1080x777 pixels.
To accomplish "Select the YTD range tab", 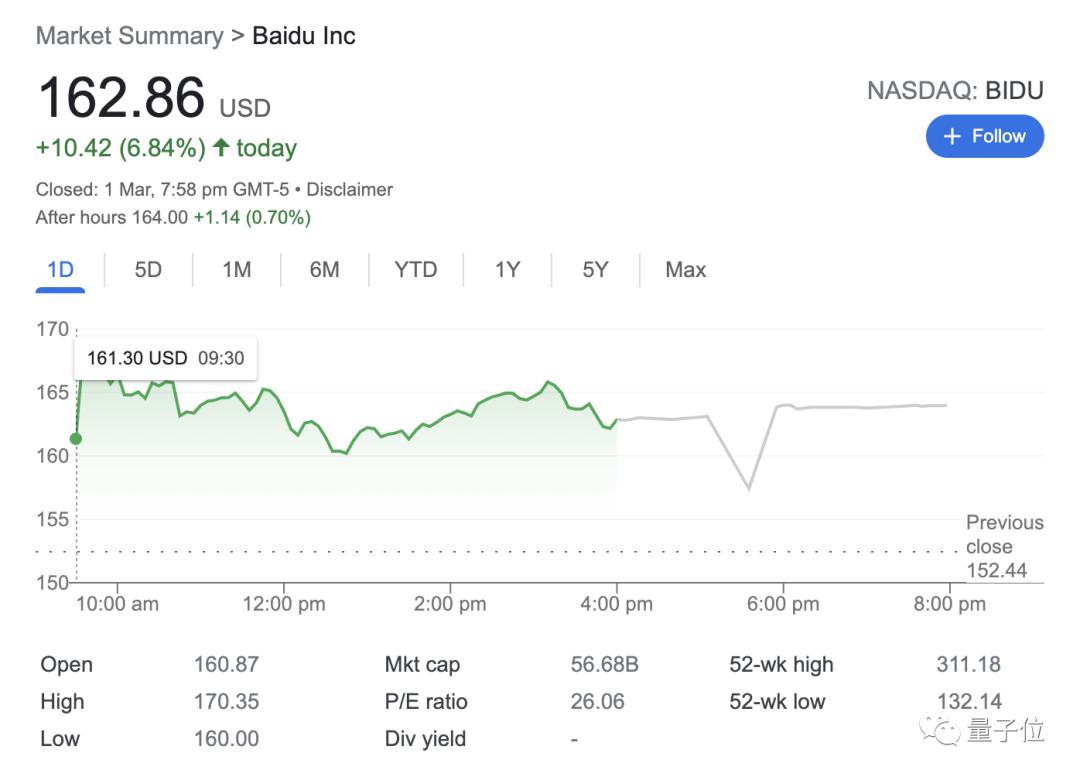I will 415,270.
